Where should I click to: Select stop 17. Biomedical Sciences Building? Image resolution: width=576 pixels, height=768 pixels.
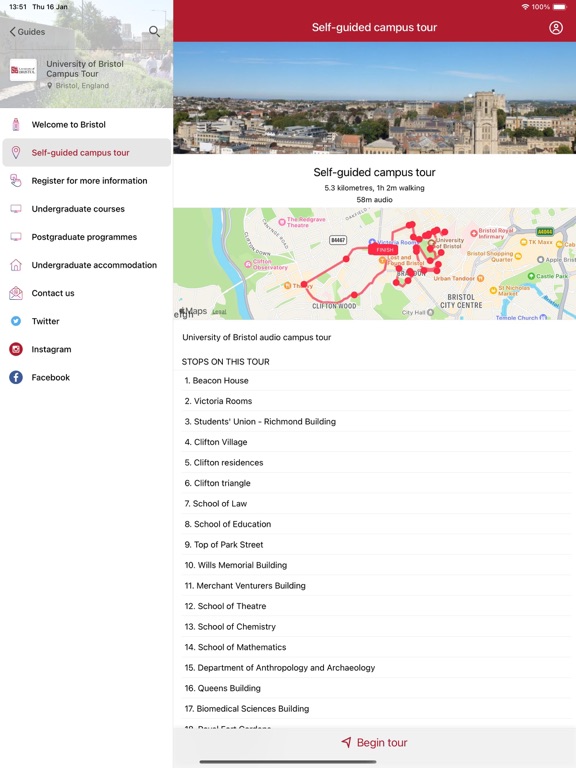[x=375, y=709]
